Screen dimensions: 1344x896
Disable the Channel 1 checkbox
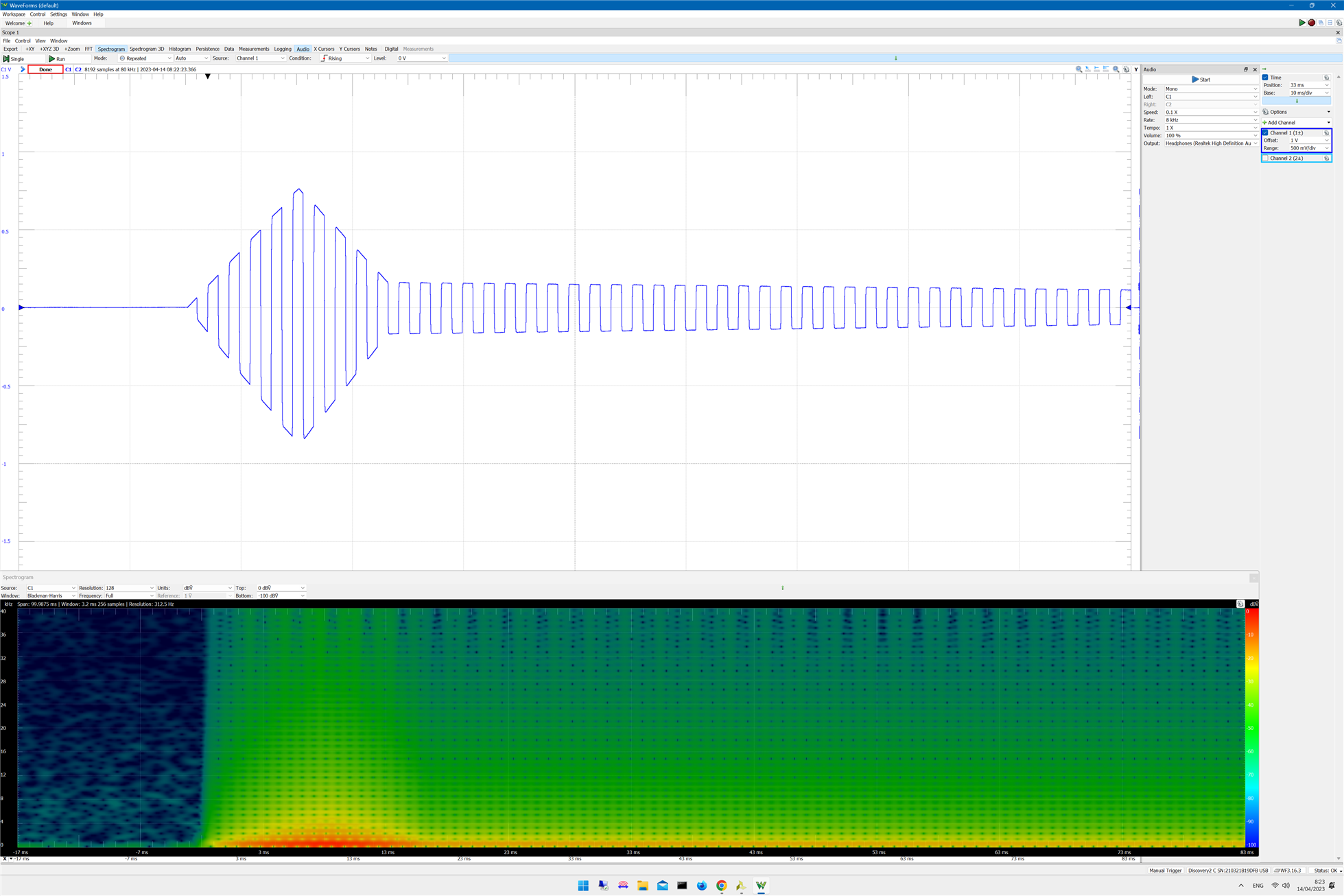click(1265, 133)
